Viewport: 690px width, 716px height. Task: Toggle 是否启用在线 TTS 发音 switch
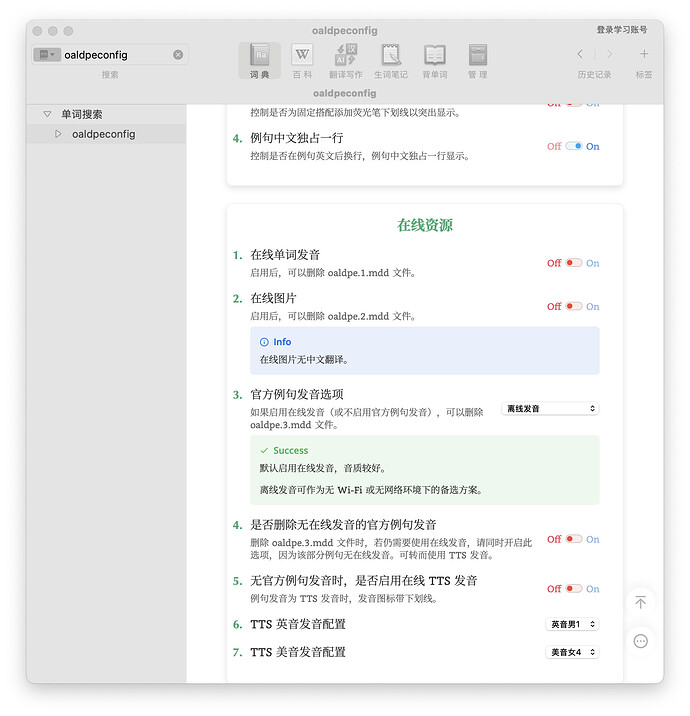click(x=574, y=588)
